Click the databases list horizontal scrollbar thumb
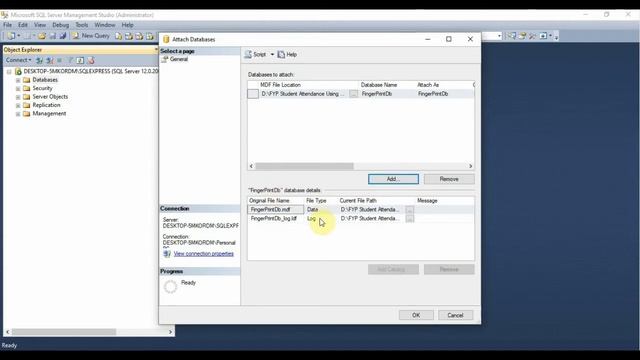Viewport: 640px width, 360px height. tap(304, 166)
